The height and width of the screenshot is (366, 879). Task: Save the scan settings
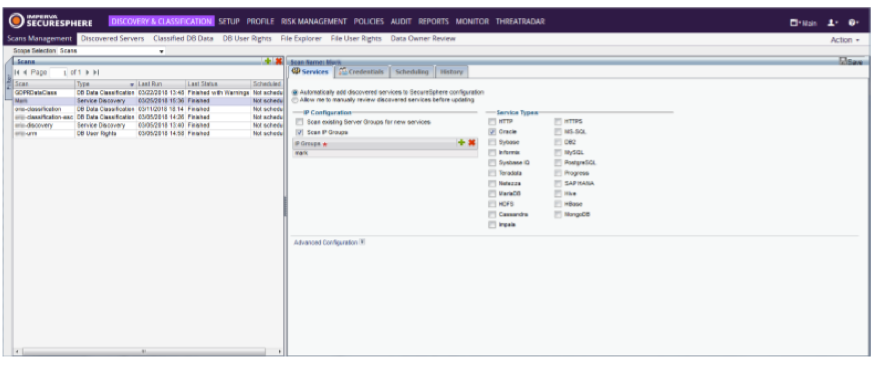pyautogui.click(x=851, y=62)
